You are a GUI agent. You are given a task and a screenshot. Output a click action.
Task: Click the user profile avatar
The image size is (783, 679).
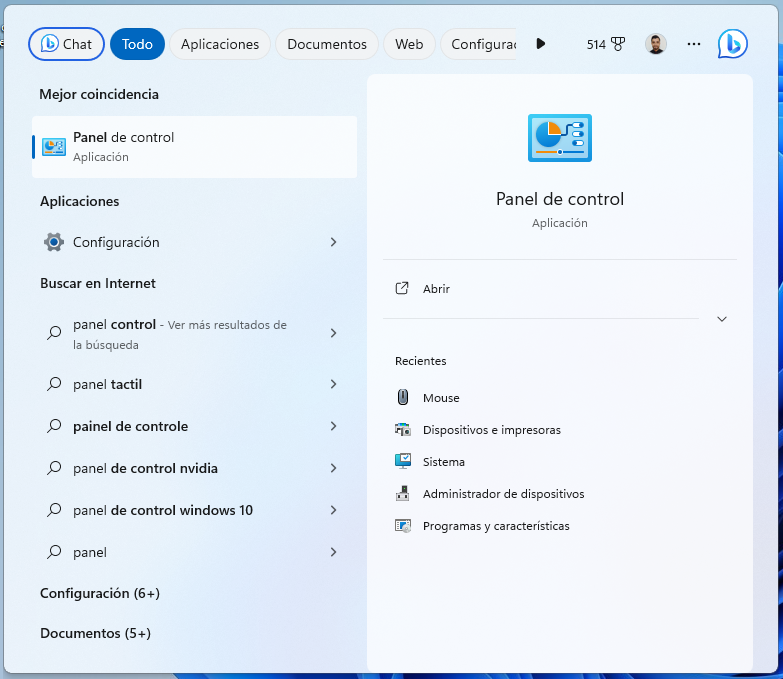click(x=656, y=44)
